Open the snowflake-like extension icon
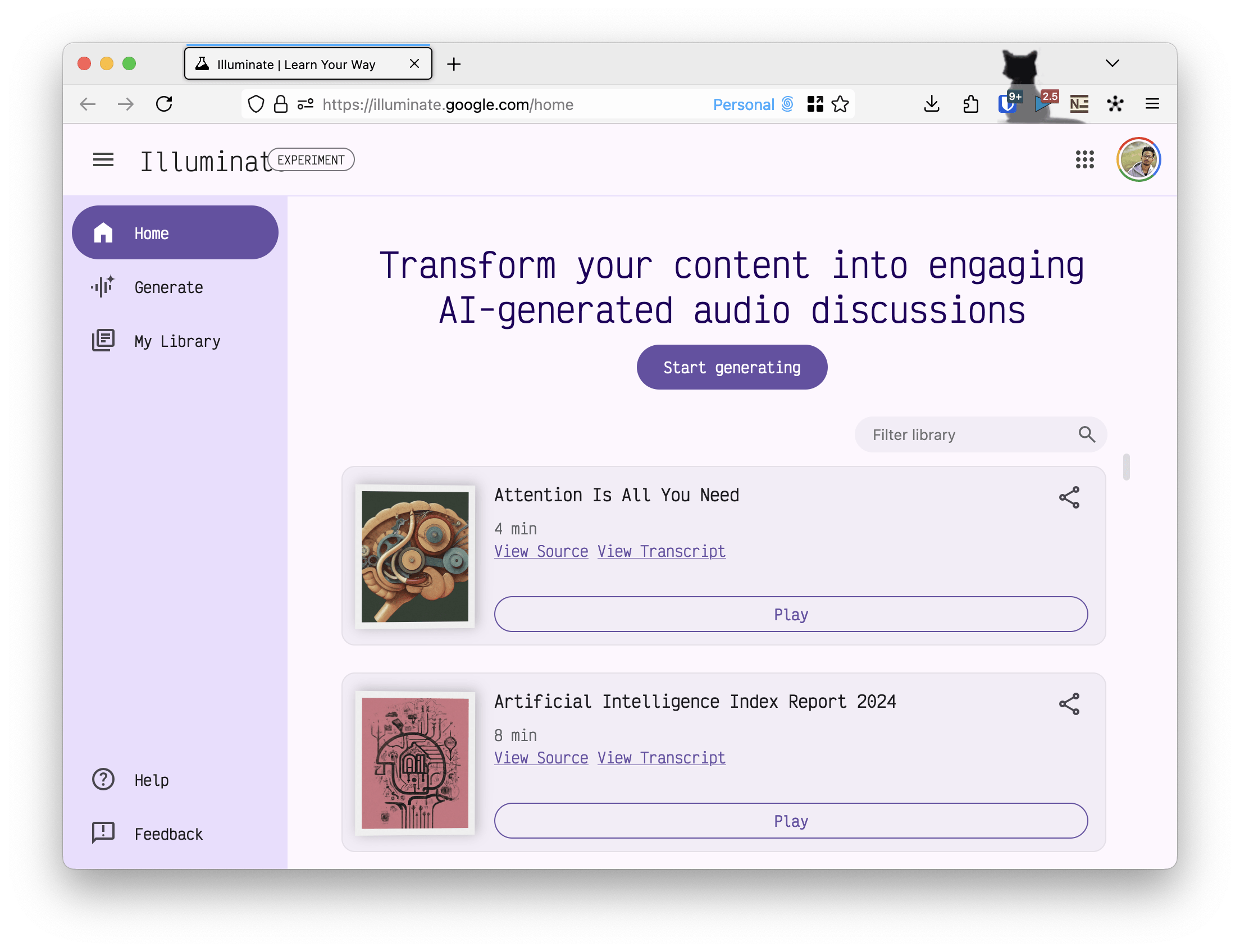 [1115, 104]
